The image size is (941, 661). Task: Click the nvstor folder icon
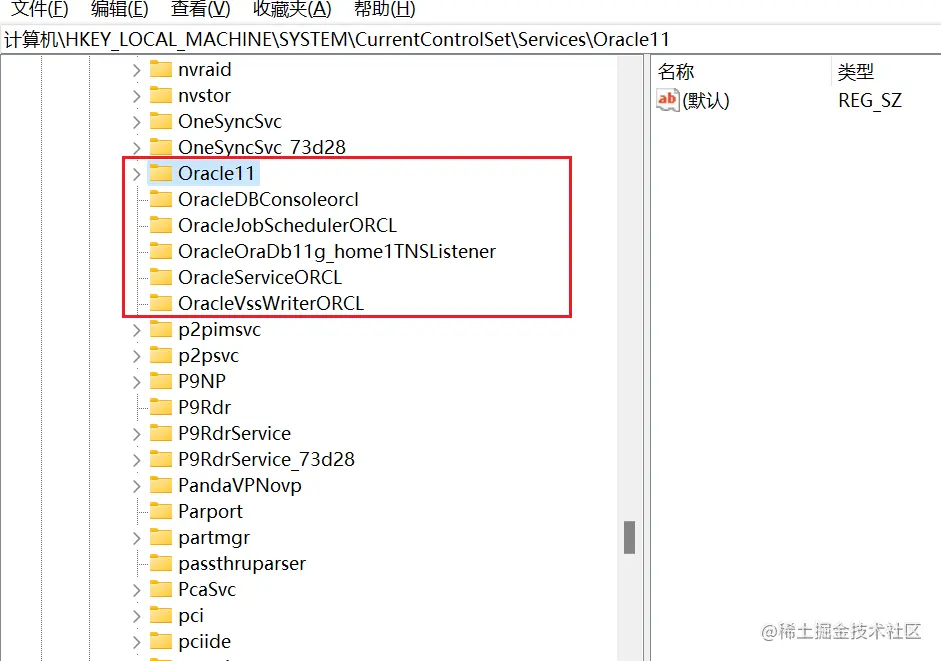click(160, 95)
